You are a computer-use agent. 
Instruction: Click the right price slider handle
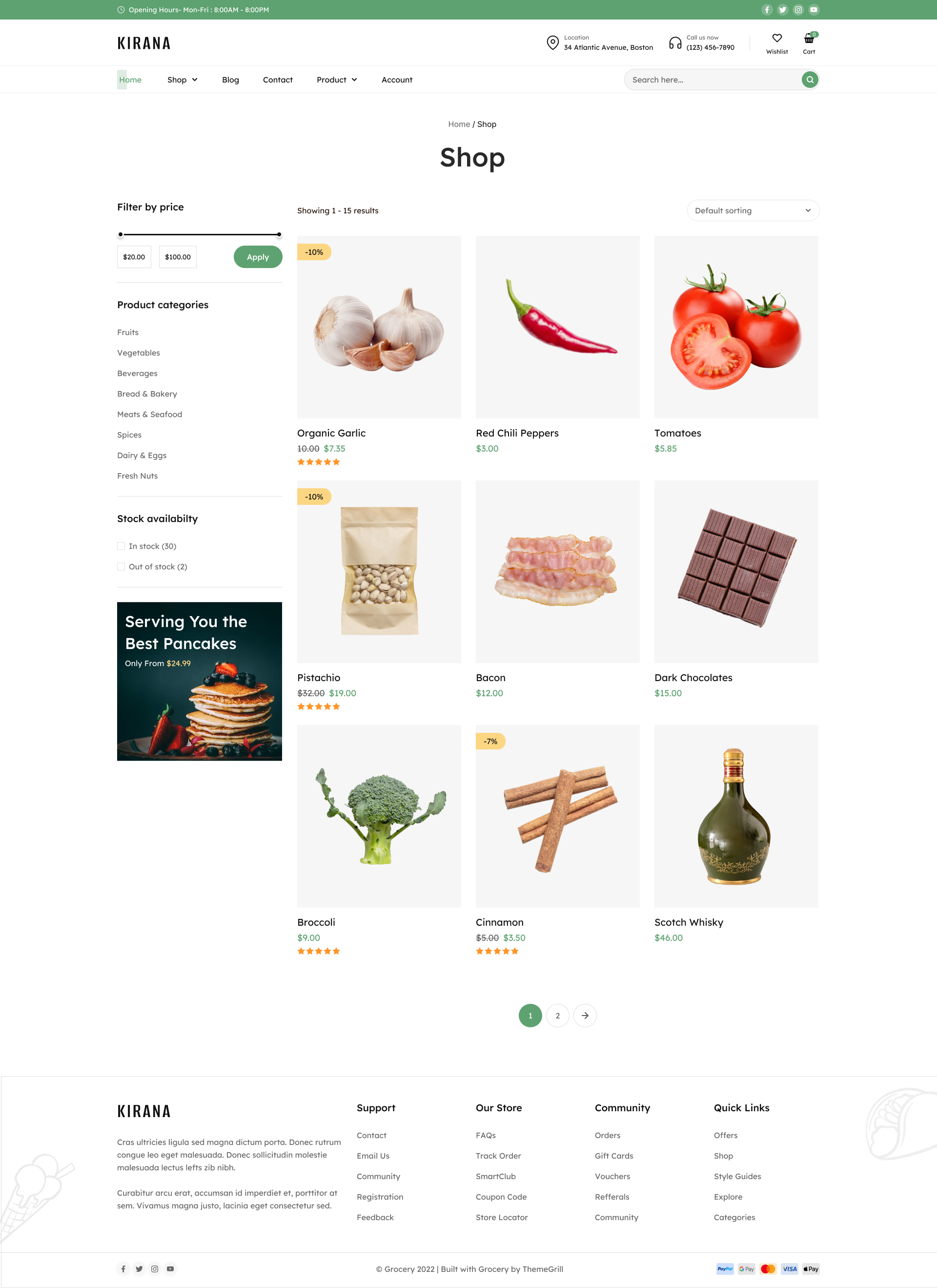click(279, 234)
